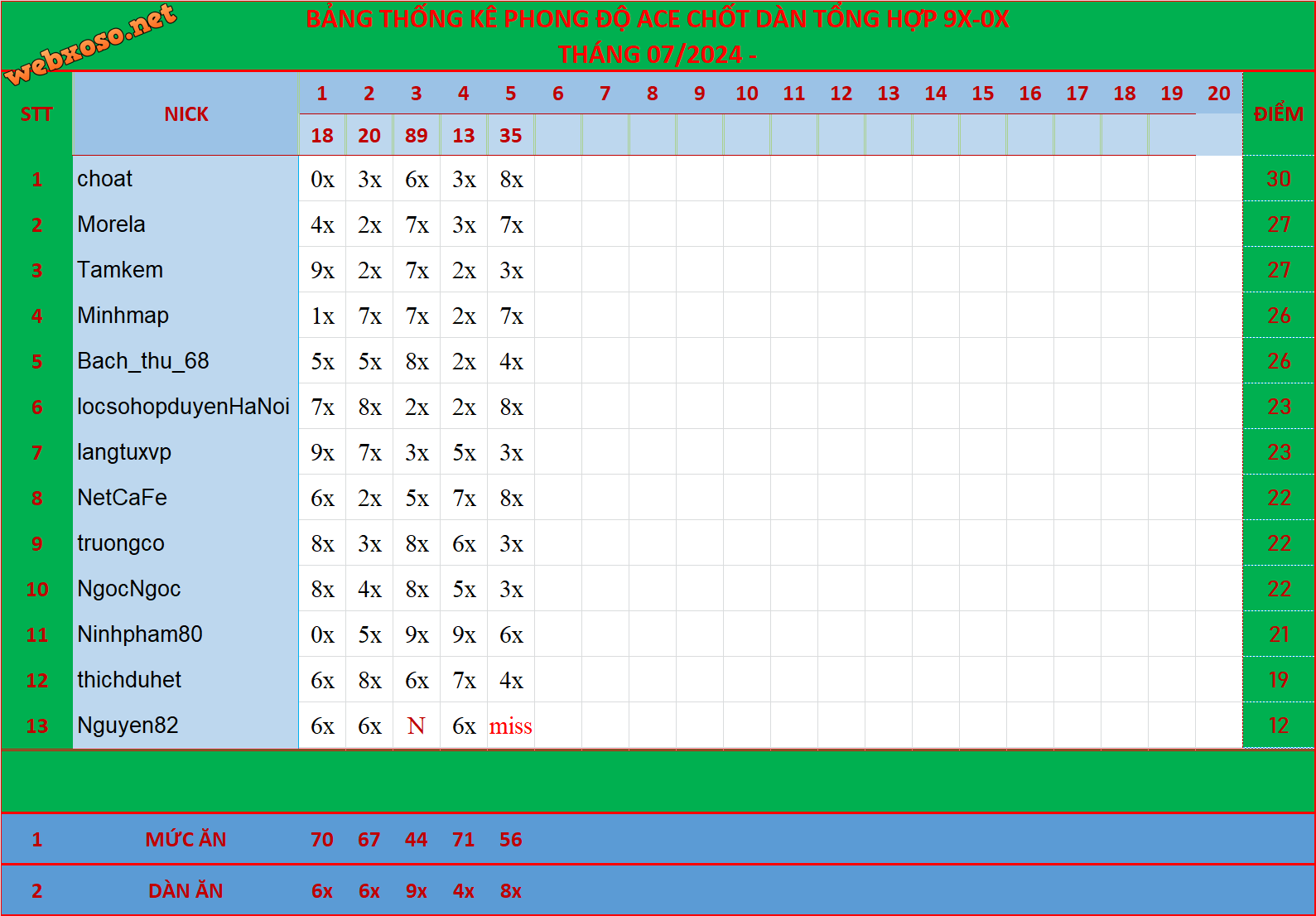Click MỨC ĂN value 44
Viewport: 1316px width, 916px height.
(417, 840)
